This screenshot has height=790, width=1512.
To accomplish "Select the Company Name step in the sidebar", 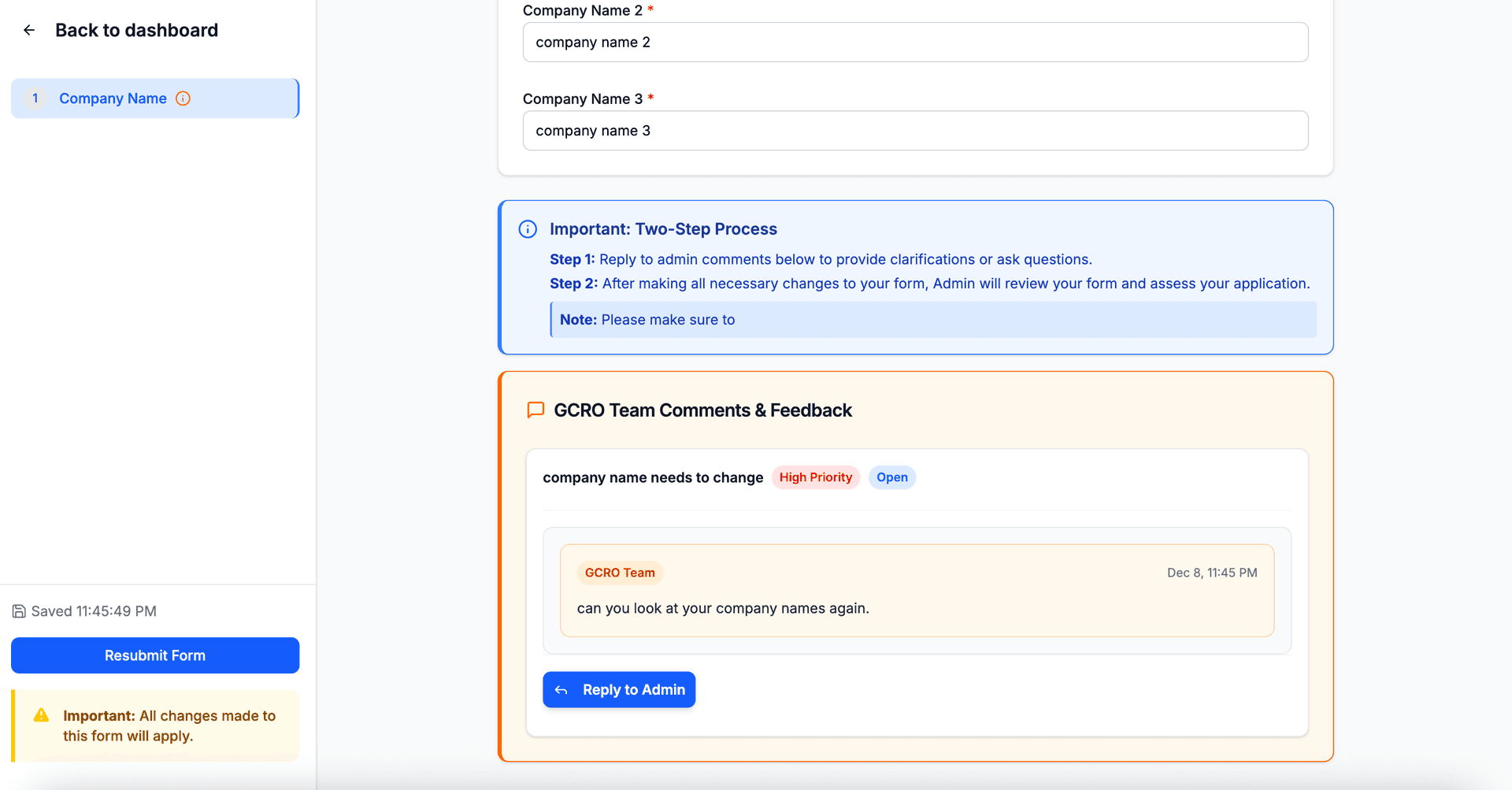I will 113,98.
